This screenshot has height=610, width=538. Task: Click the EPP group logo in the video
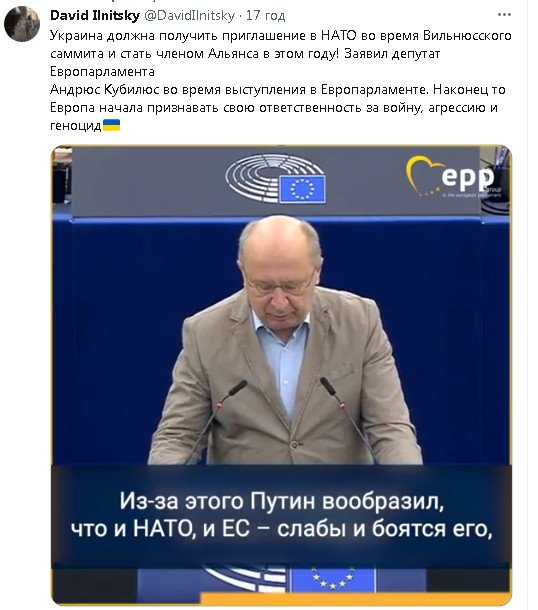[453, 177]
